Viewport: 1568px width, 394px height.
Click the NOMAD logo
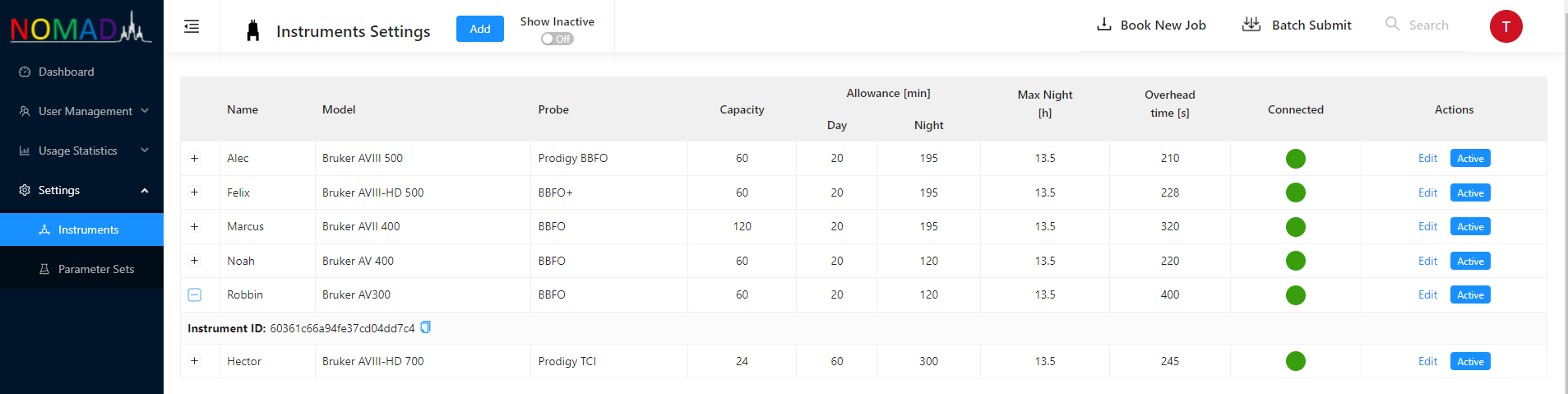[81, 27]
